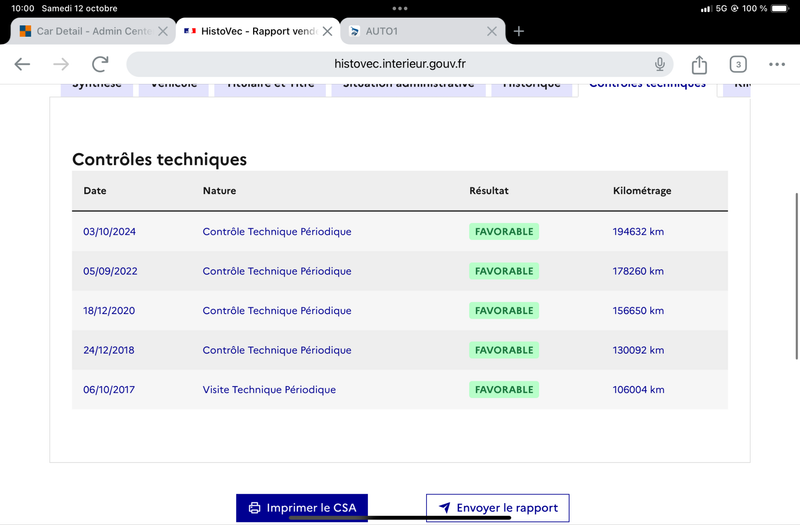Image resolution: width=800 pixels, height=525 pixels.
Task: Select the date 18/12/2020
Action: click(109, 311)
